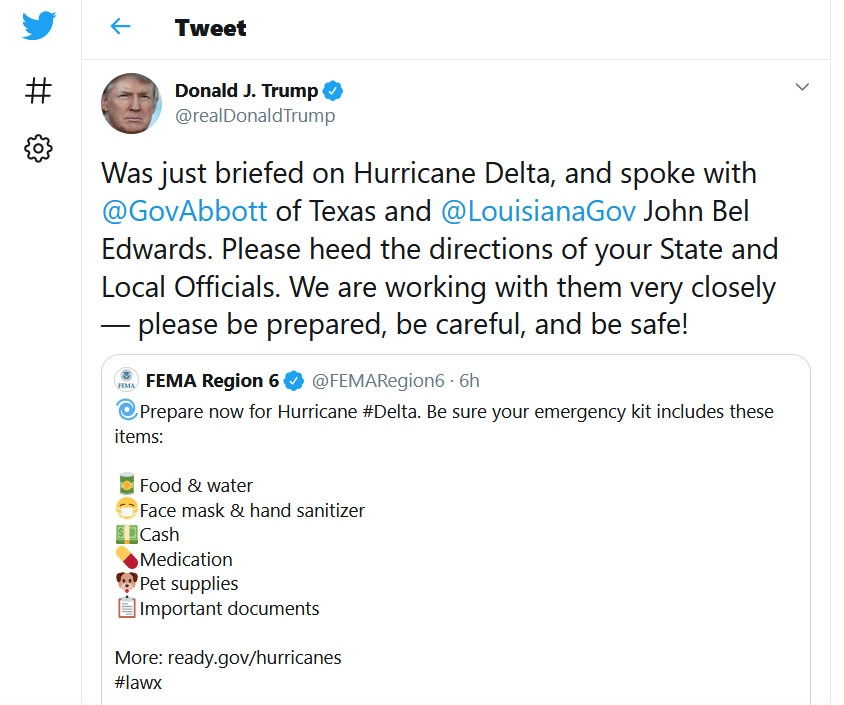Go back using the left arrow
844x705 pixels.
point(120,26)
